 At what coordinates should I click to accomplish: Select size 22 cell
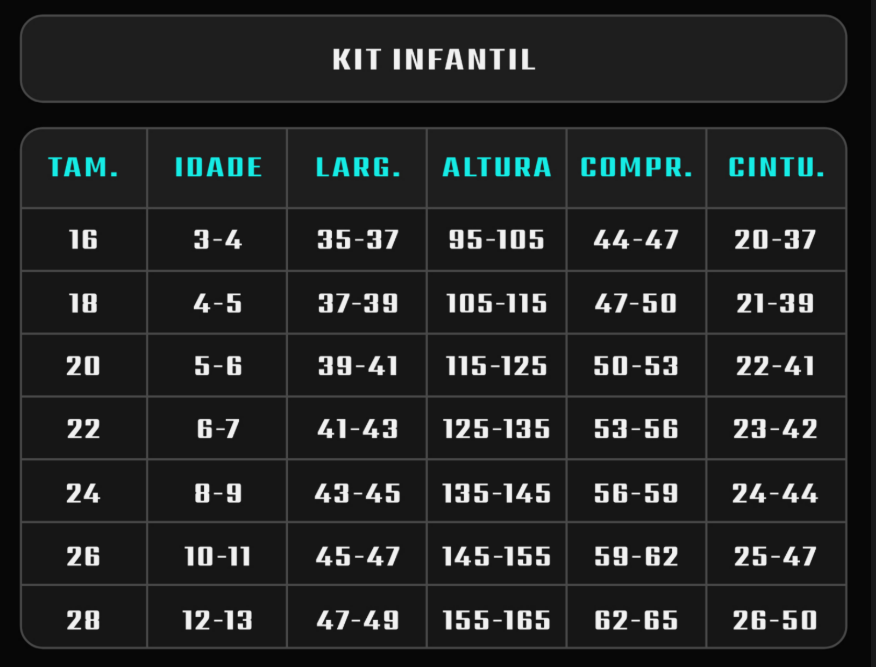click(x=84, y=428)
